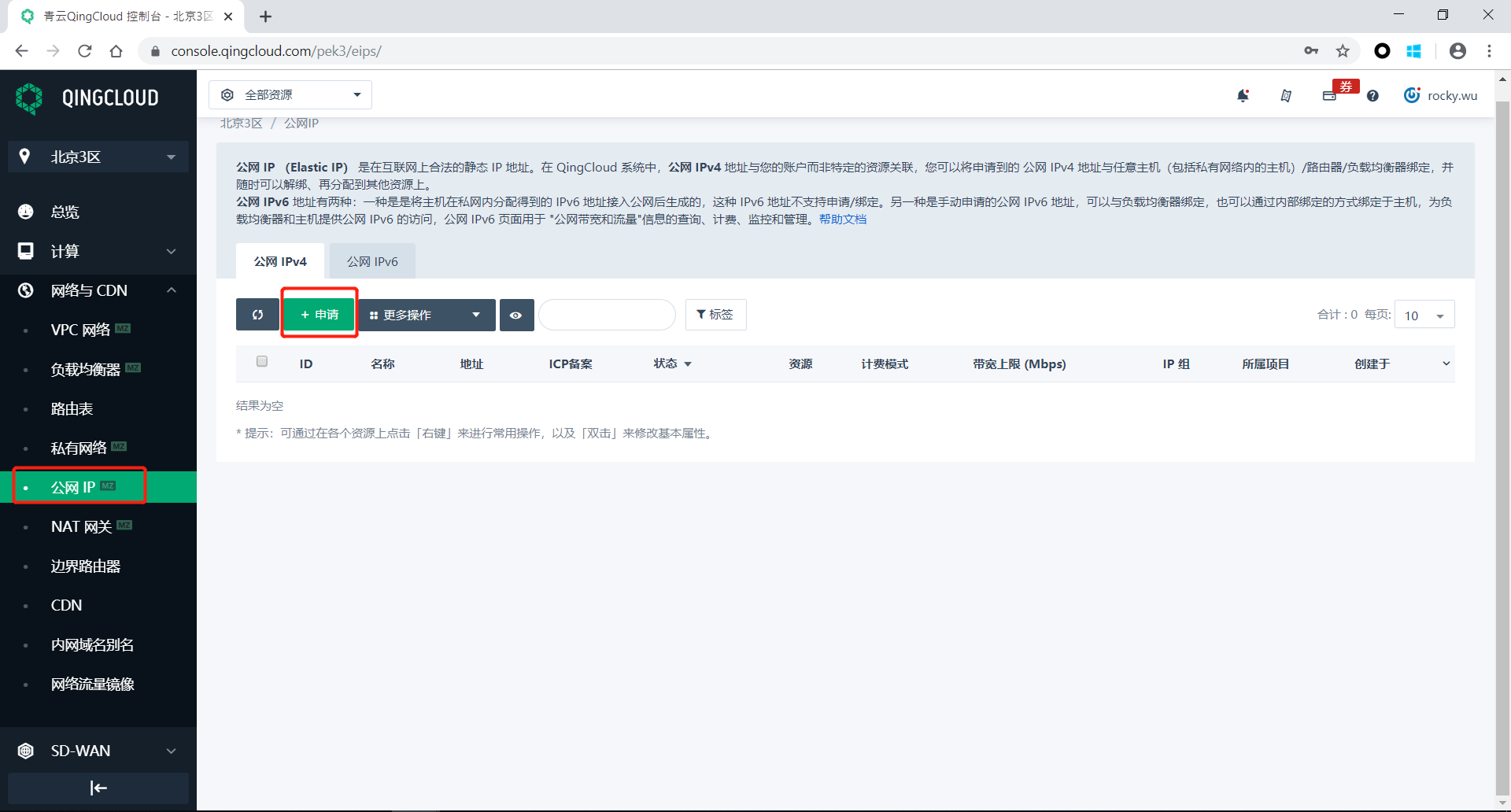Reload the page in browser
Image resolution: width=1511 pixels, height=812 pixels.
click(84, 51)
